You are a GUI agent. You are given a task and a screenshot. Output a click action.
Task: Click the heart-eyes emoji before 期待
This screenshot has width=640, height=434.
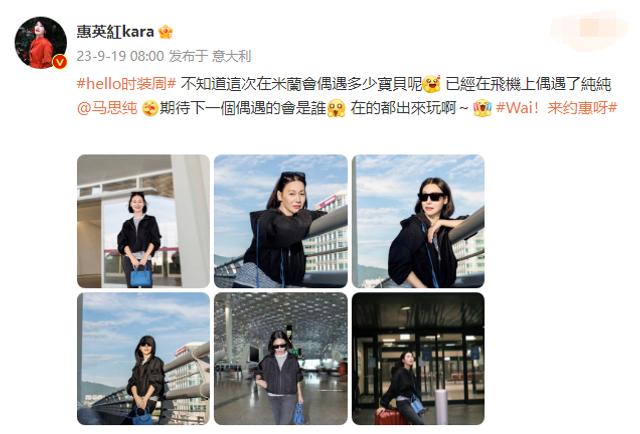[x=150, y=108]
